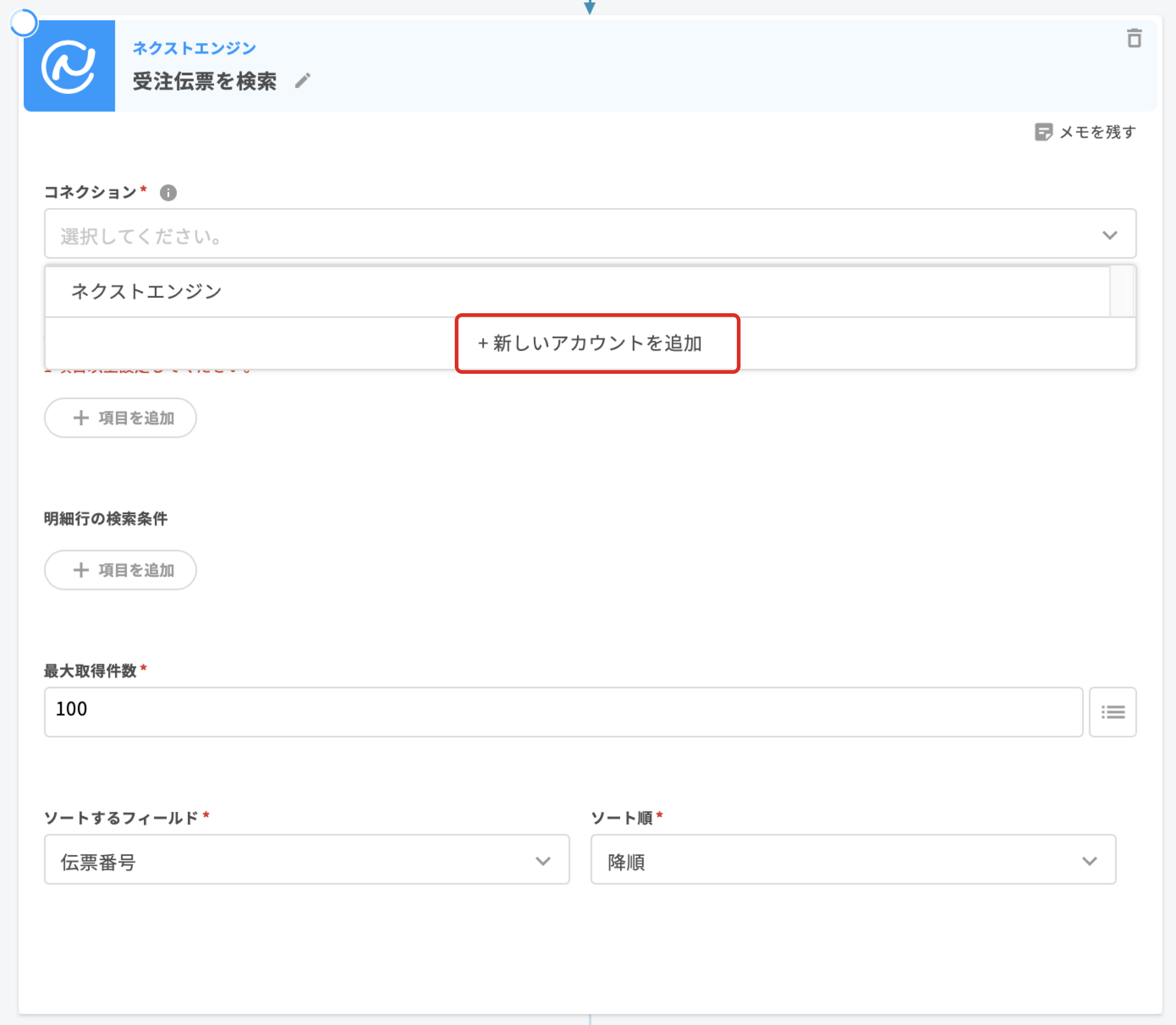This screenshot has height=1025, width=1176.
Task: Click the white circle step handle
Action: 23,23
